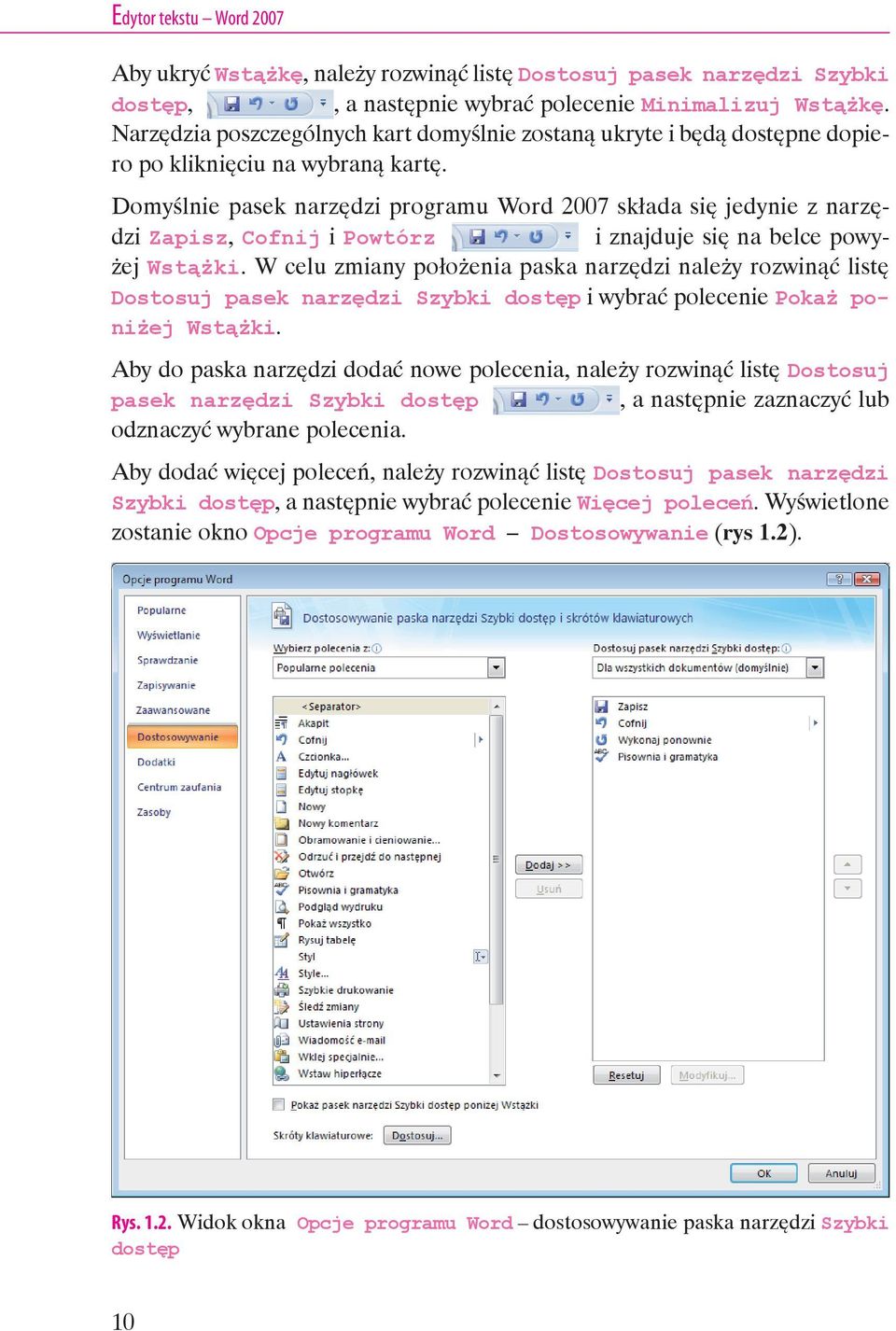Confirm with the OK button

[x=763, y=1173]
